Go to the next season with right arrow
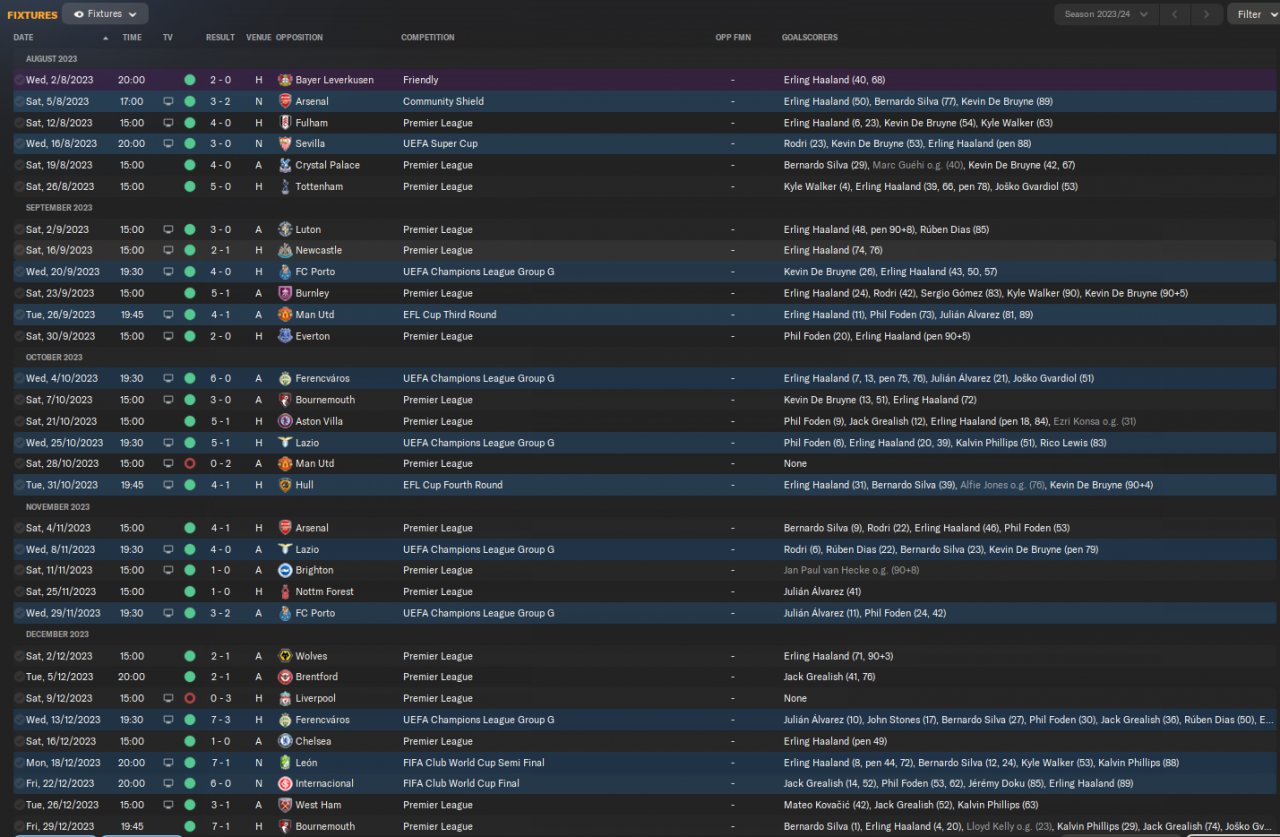 (1207, 14)
